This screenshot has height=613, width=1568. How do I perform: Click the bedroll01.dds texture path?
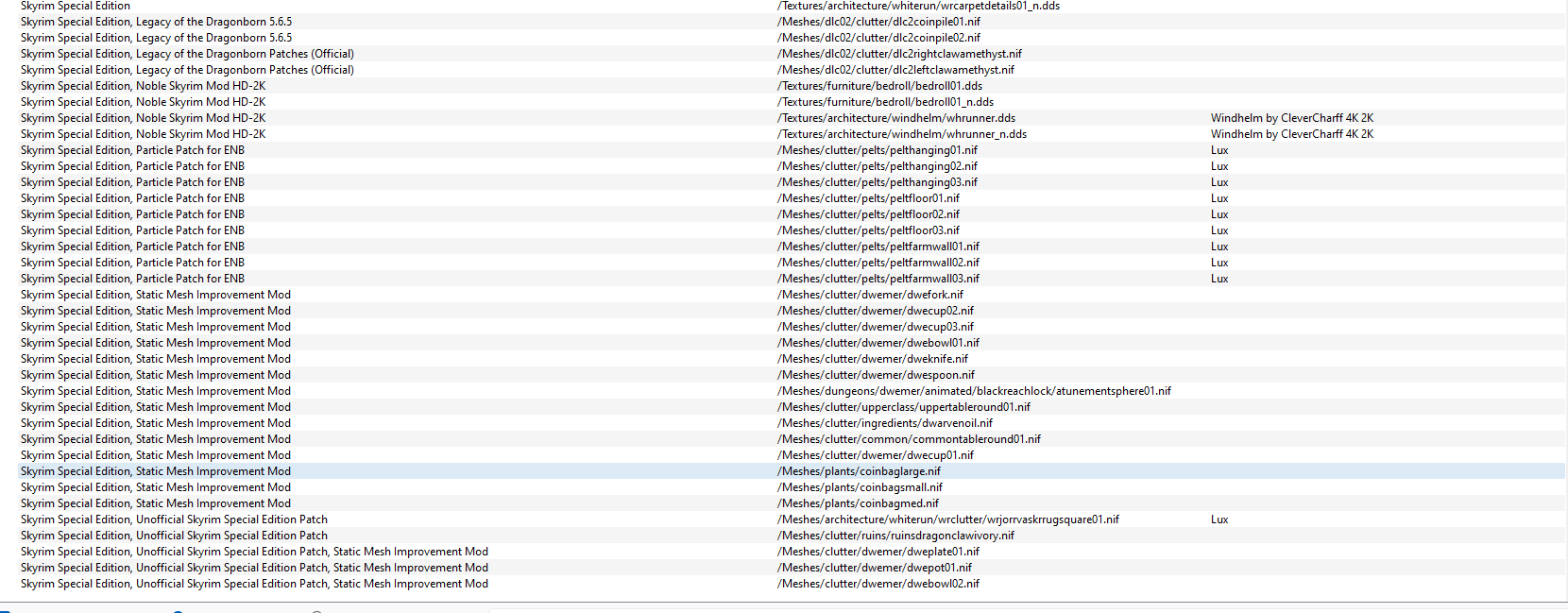pos(879,86)
